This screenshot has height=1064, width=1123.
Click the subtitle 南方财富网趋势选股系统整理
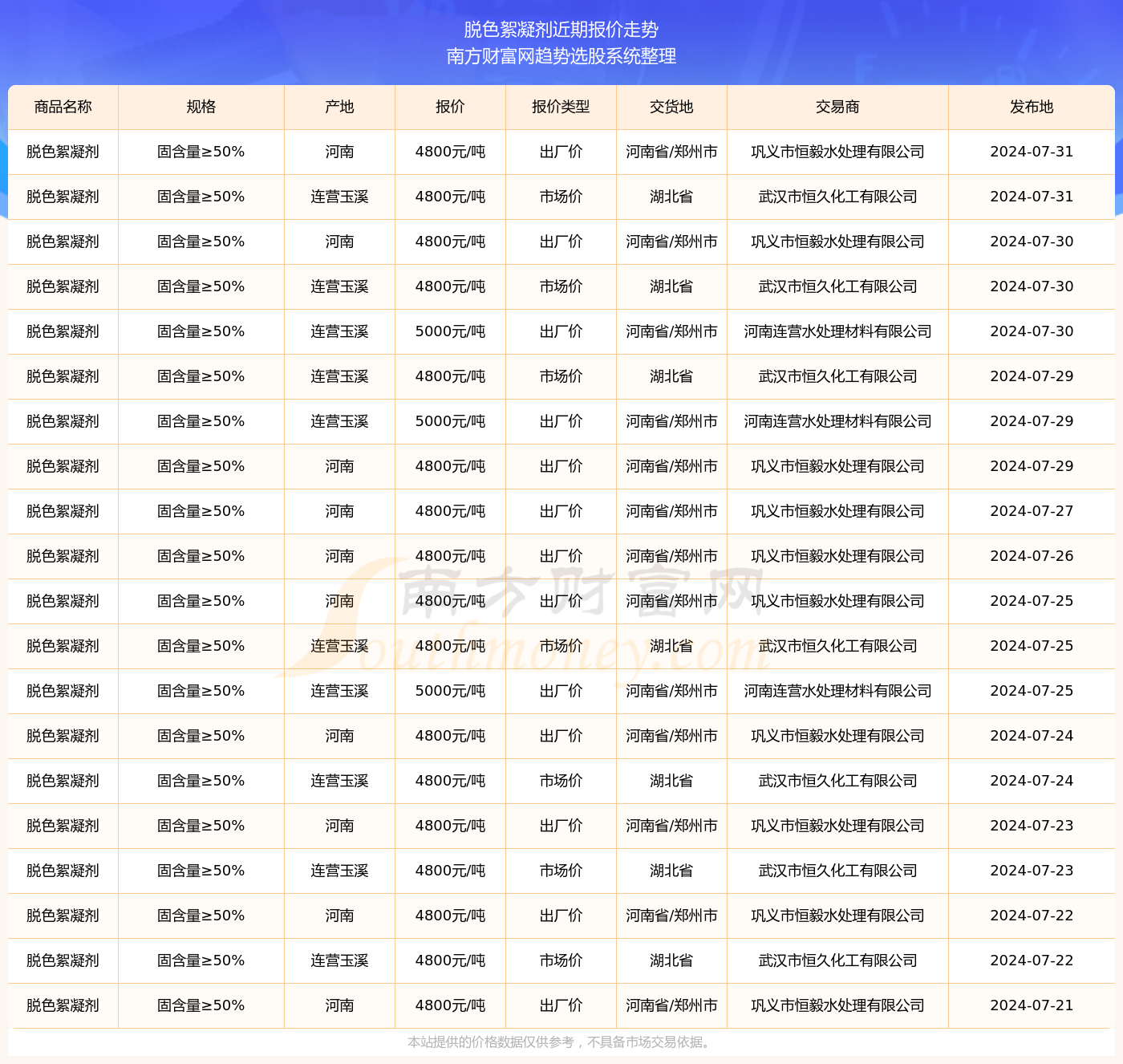[x=561, y=56]
